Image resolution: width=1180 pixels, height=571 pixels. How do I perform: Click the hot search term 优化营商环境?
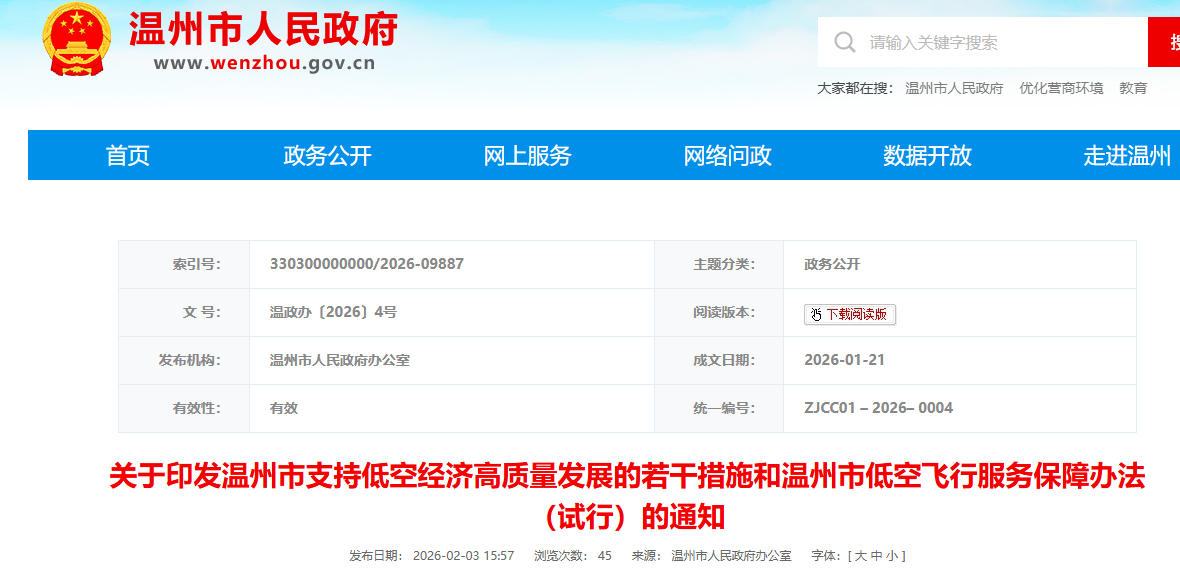click(1061, 88)
